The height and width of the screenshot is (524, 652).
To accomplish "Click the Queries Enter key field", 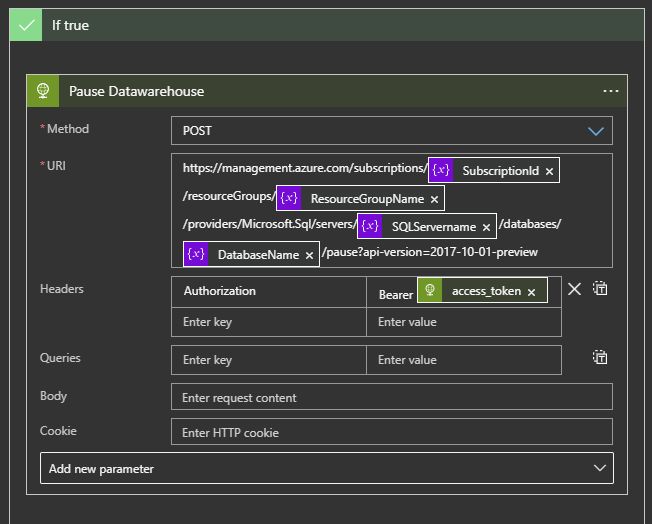I will click(x=269, y=360).
